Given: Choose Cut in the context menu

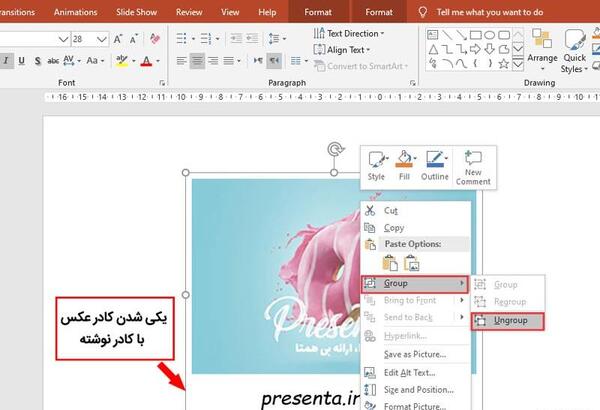Looking at the screenshot, I should point(416,211).
